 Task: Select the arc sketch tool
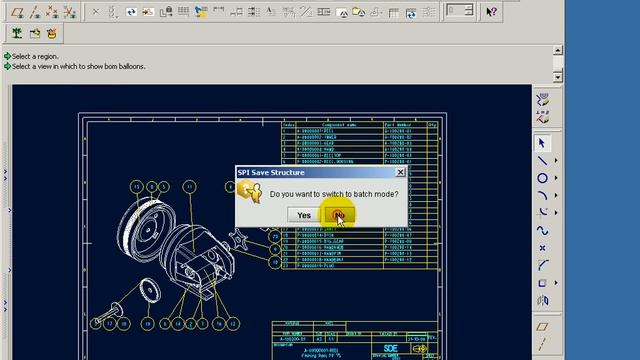pyautogui.click(x=542, y=196)
